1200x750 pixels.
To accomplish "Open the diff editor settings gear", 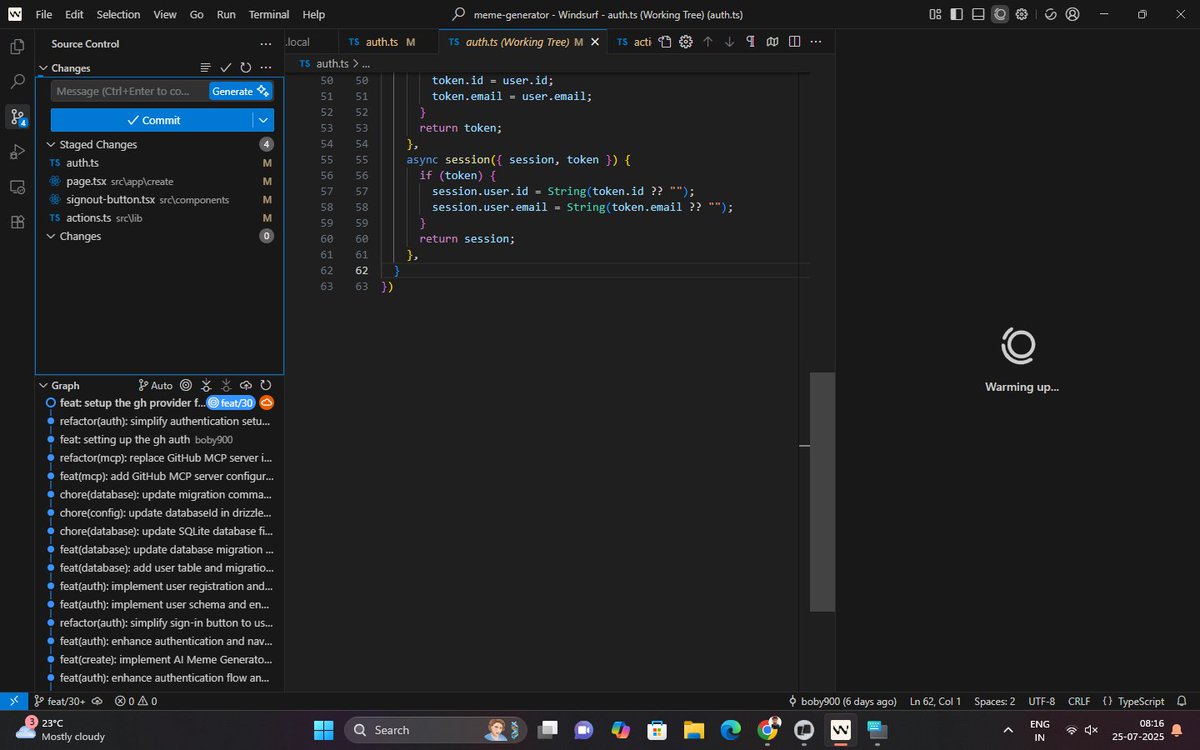I will tap(686, 41).
